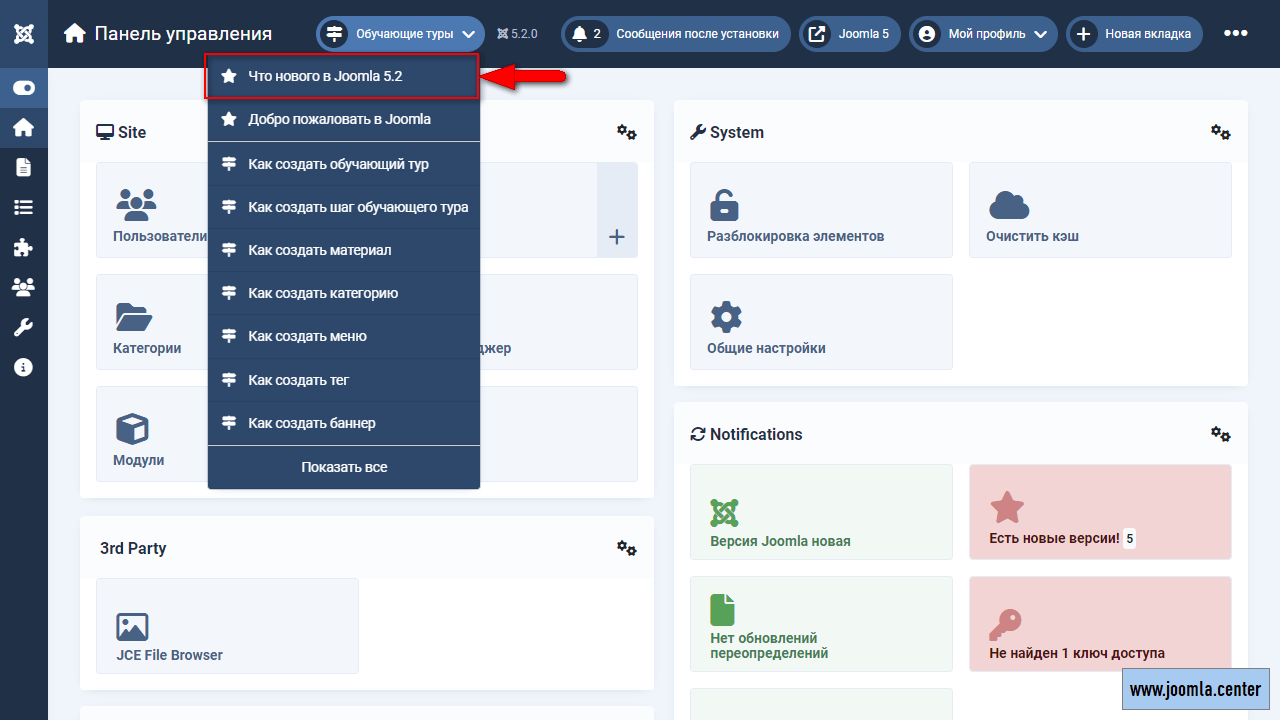Start the Как создать меню tour

343,336
